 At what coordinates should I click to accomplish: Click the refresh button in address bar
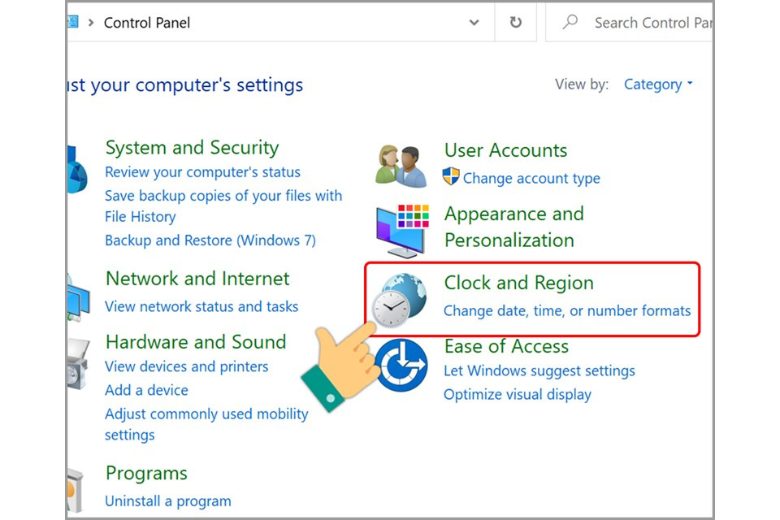[x=515, y=22]
